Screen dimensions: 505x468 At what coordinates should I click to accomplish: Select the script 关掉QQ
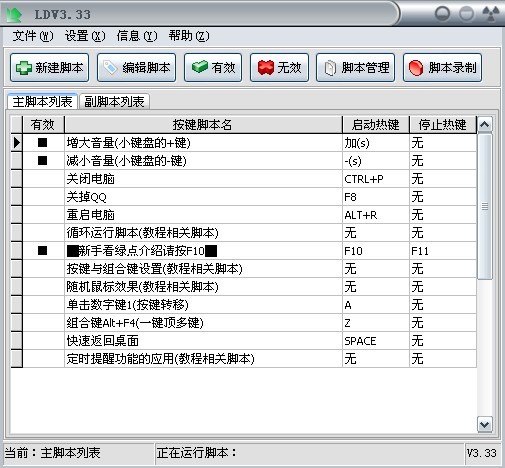click(203, 197)
